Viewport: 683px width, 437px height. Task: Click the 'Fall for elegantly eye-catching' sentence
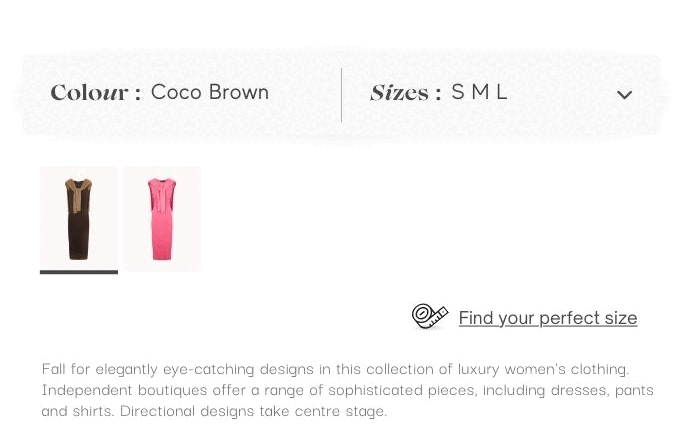coord(335,369)
